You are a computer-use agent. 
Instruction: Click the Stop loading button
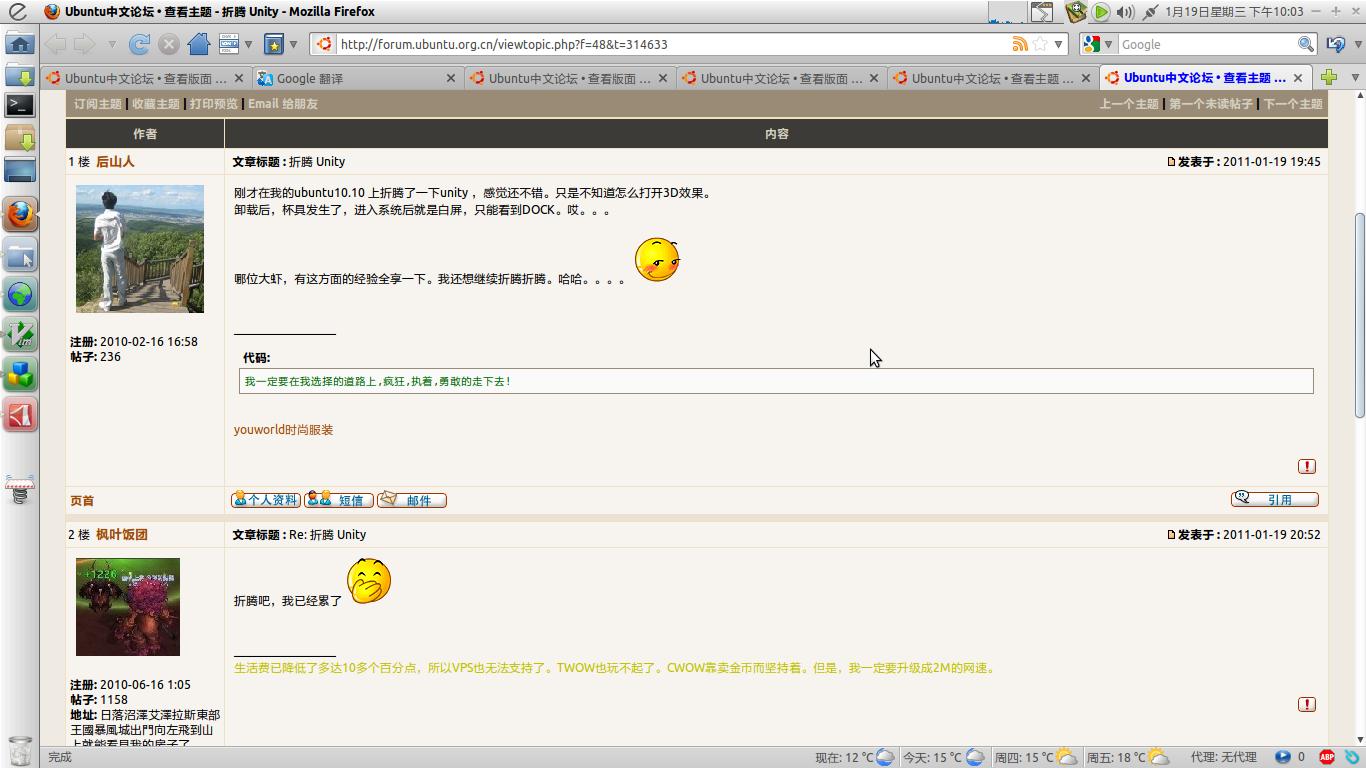169,44
